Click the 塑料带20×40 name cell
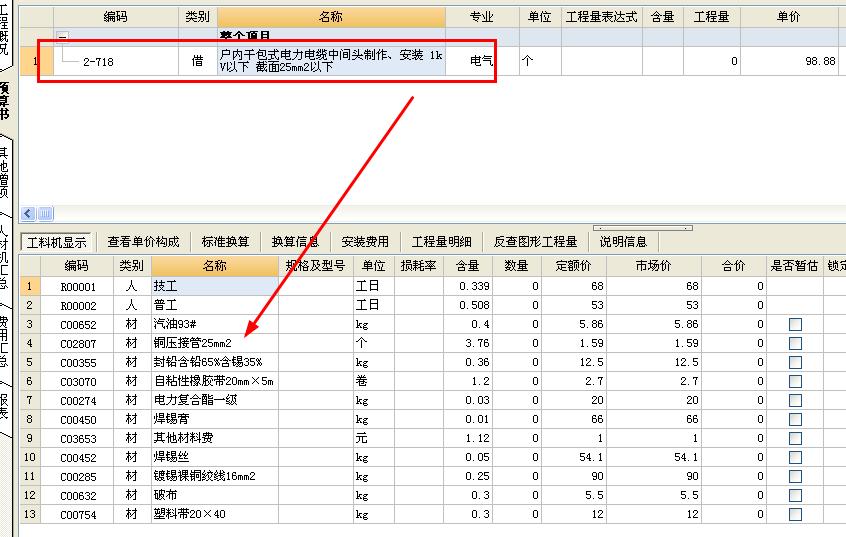 pos(215,514)
